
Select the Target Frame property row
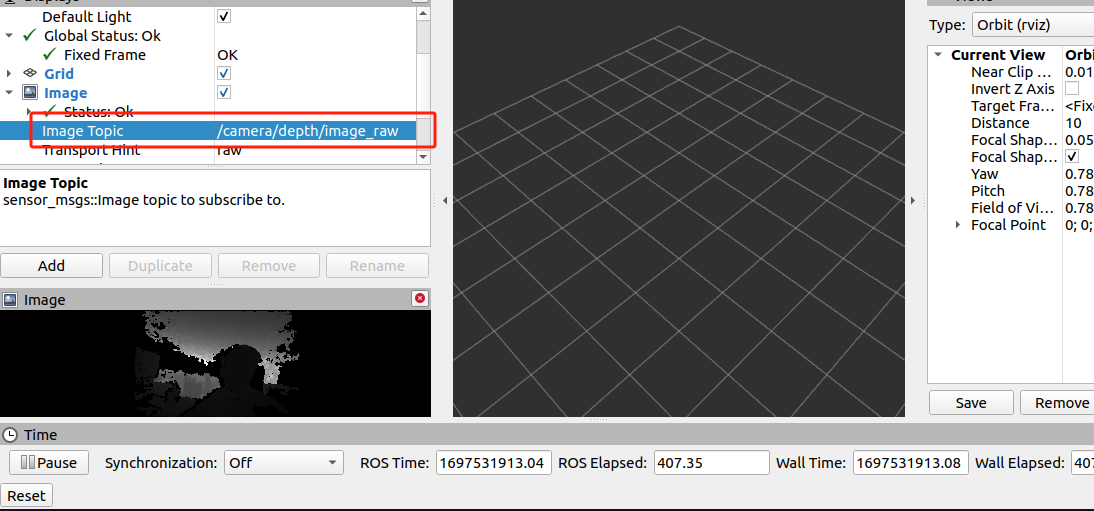pos(1011,106)
